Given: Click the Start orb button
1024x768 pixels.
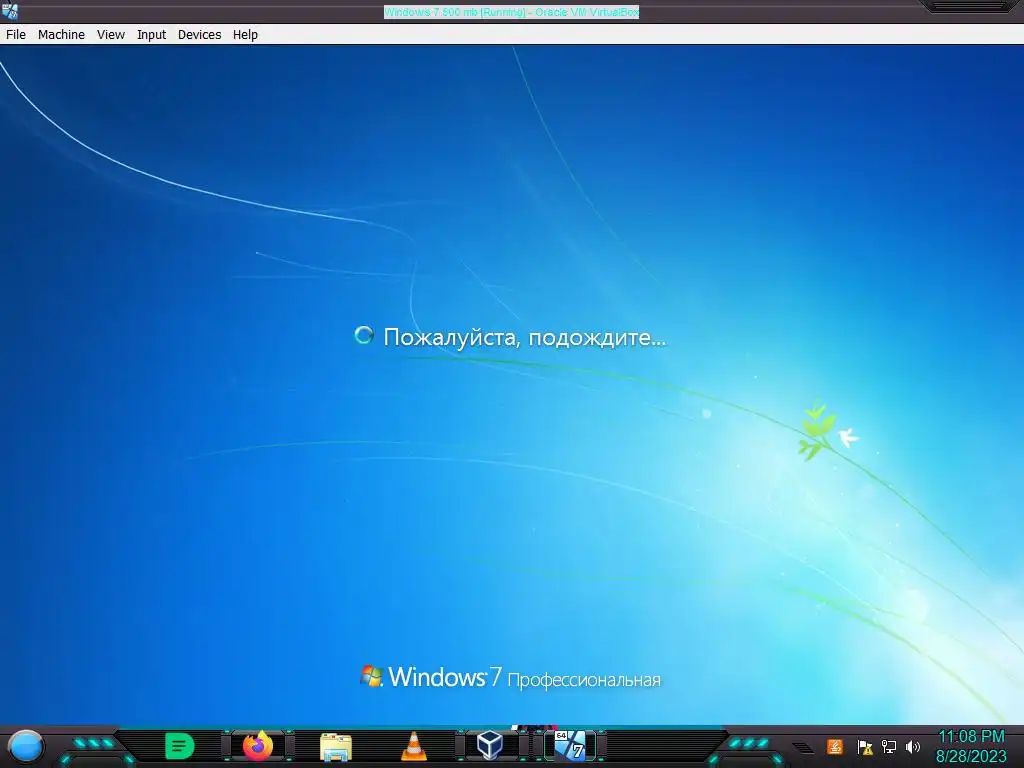Looking at the screenshot, I should pyautogui.click(x=26, y=747).
